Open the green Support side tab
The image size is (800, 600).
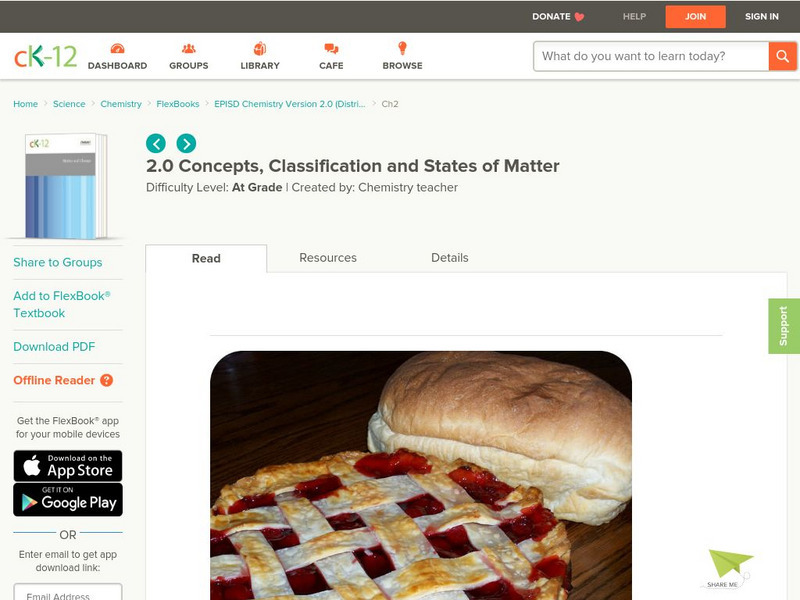(784, 326)
